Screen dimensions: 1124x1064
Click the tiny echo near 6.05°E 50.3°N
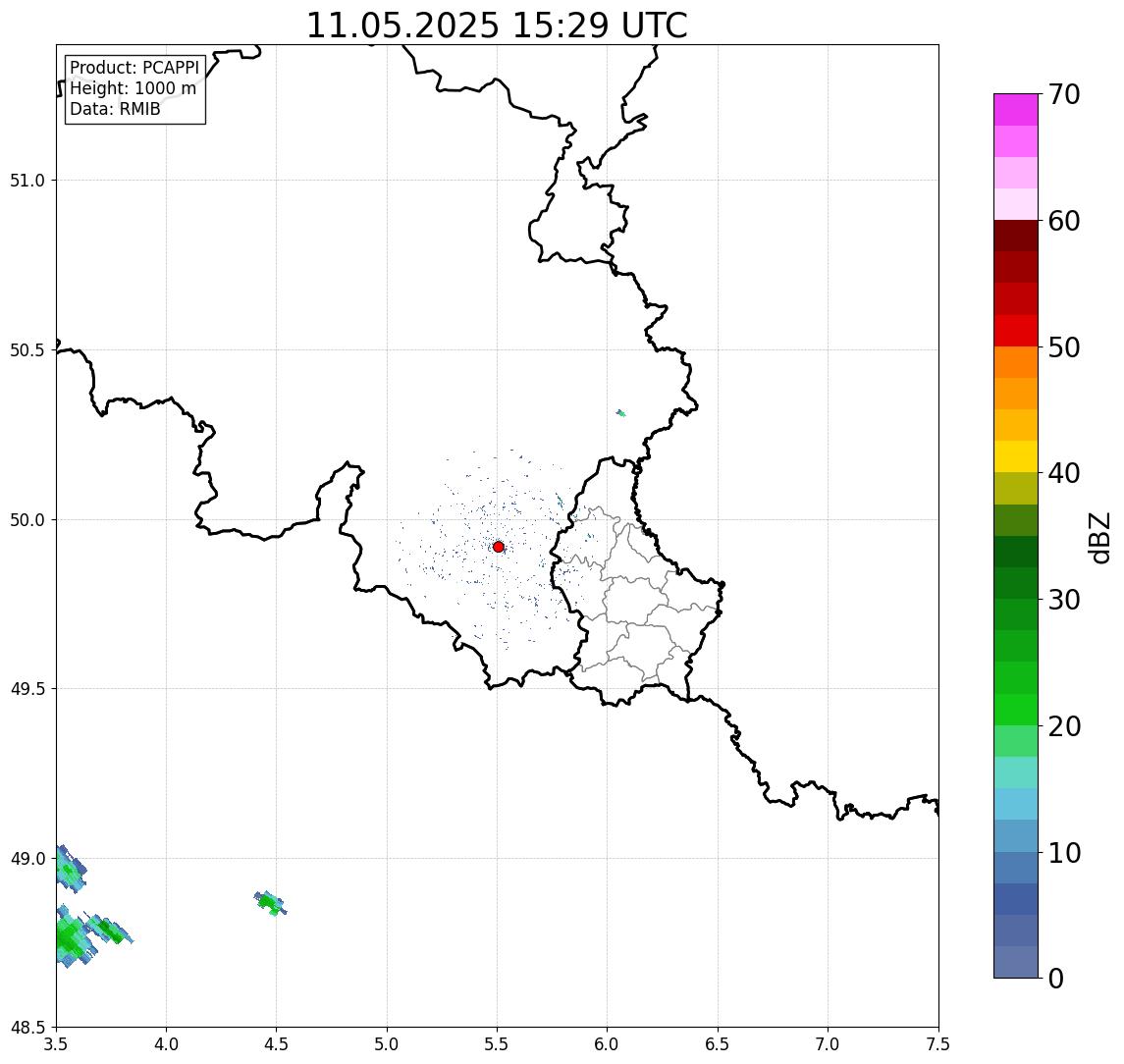coord(620,413)
